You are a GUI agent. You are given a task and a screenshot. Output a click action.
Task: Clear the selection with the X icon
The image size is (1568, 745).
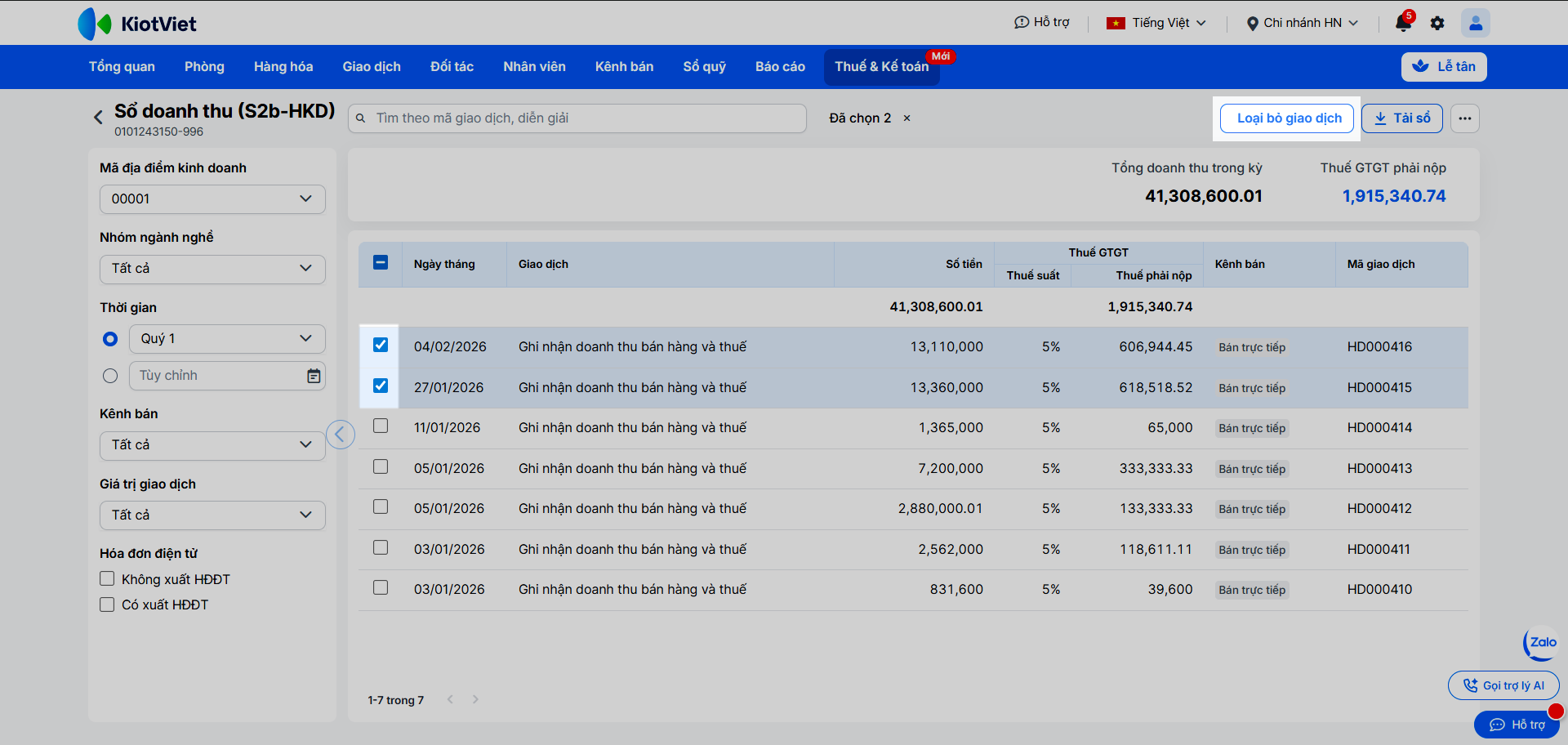click(906, 118)
